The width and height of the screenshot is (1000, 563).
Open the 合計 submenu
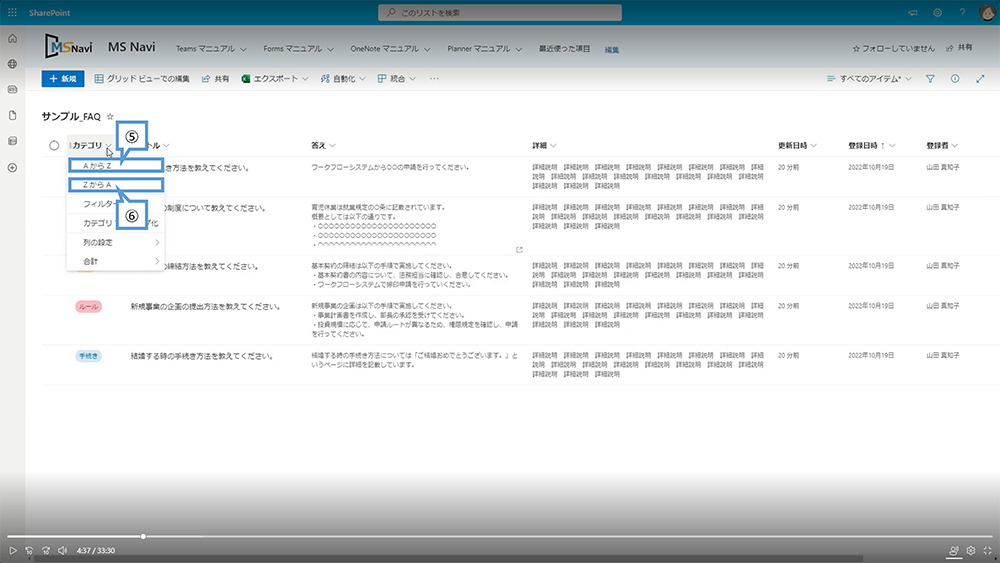click(x=115, y=261)
